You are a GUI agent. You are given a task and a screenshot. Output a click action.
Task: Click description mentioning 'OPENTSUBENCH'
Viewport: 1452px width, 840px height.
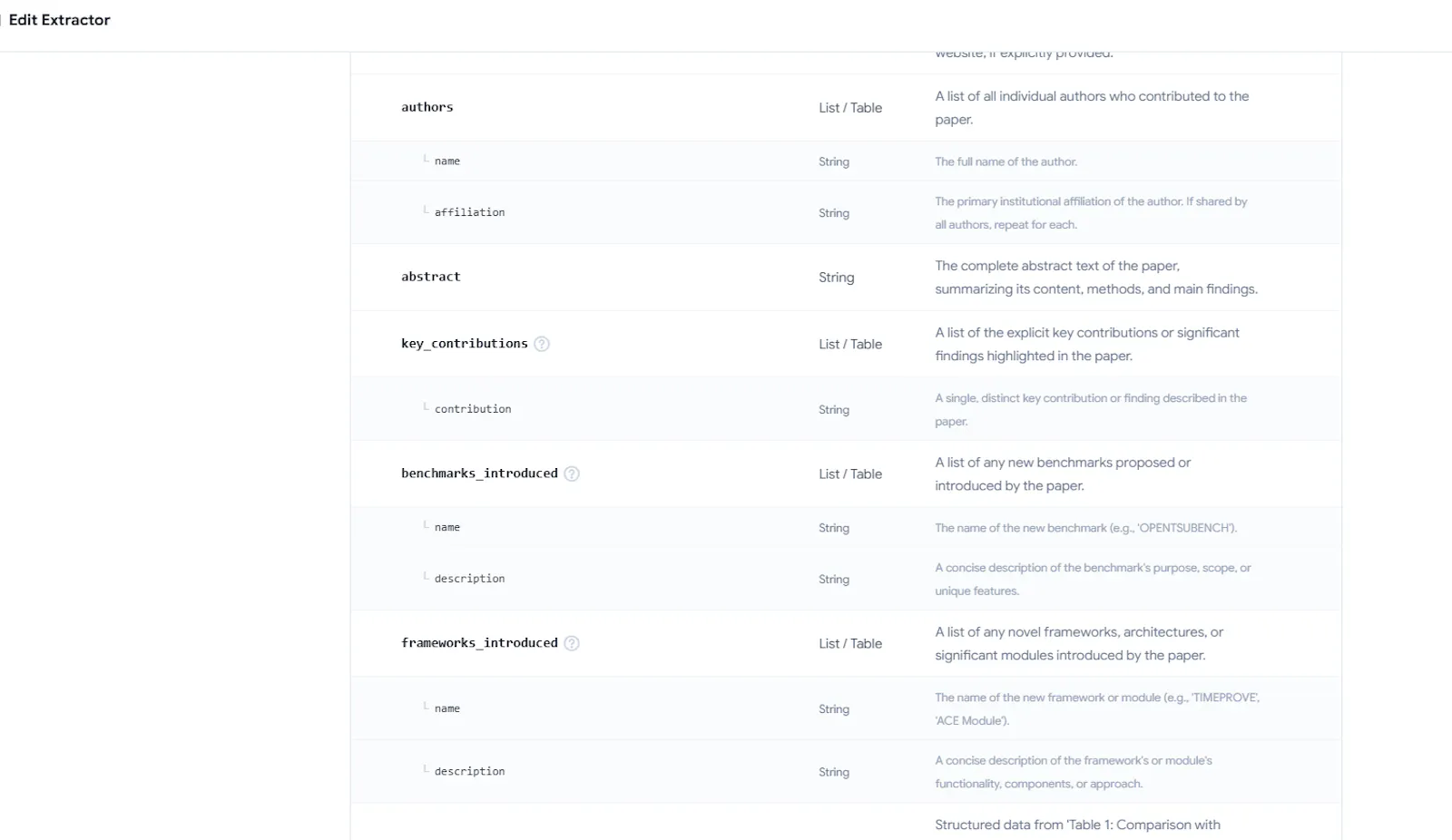coord(1085,528)
